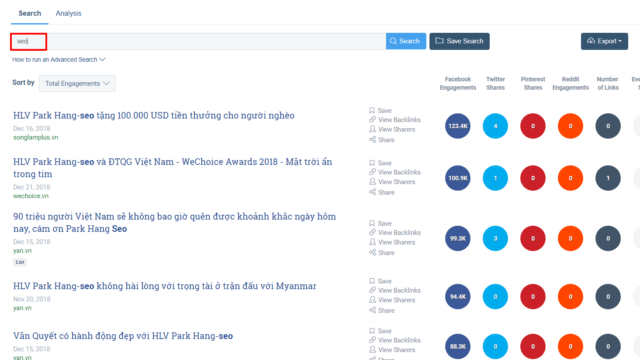Click the Reddit Engagements column header
Image resolution: width=640 pixels, height=360 pixels.
pyautogui.click(x=570, y=83)
